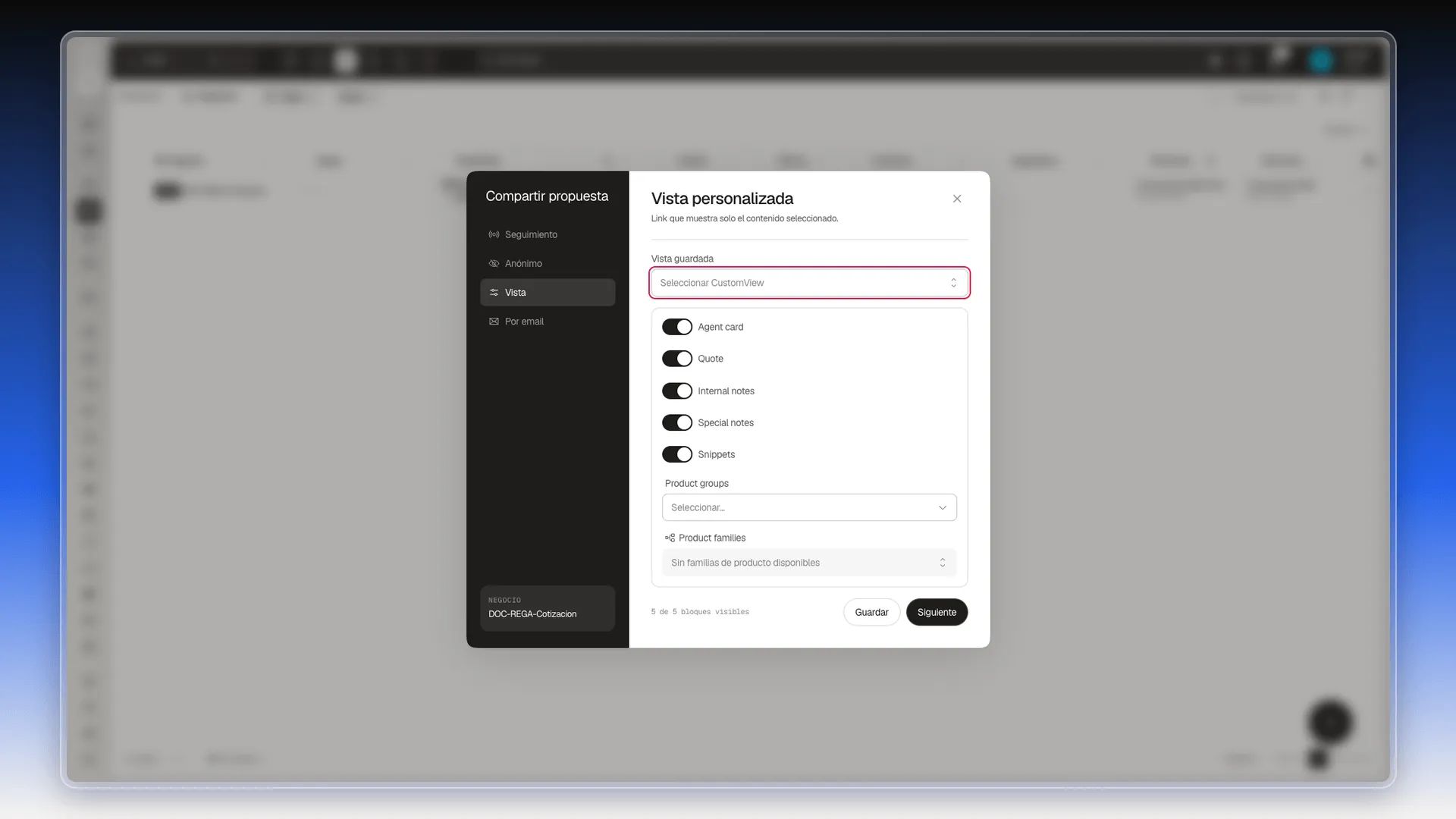The width and height of the screenshot is (1456, 819).
Task: Click the Agent card label
Action: pyautogui.click(x=720, y=327)
